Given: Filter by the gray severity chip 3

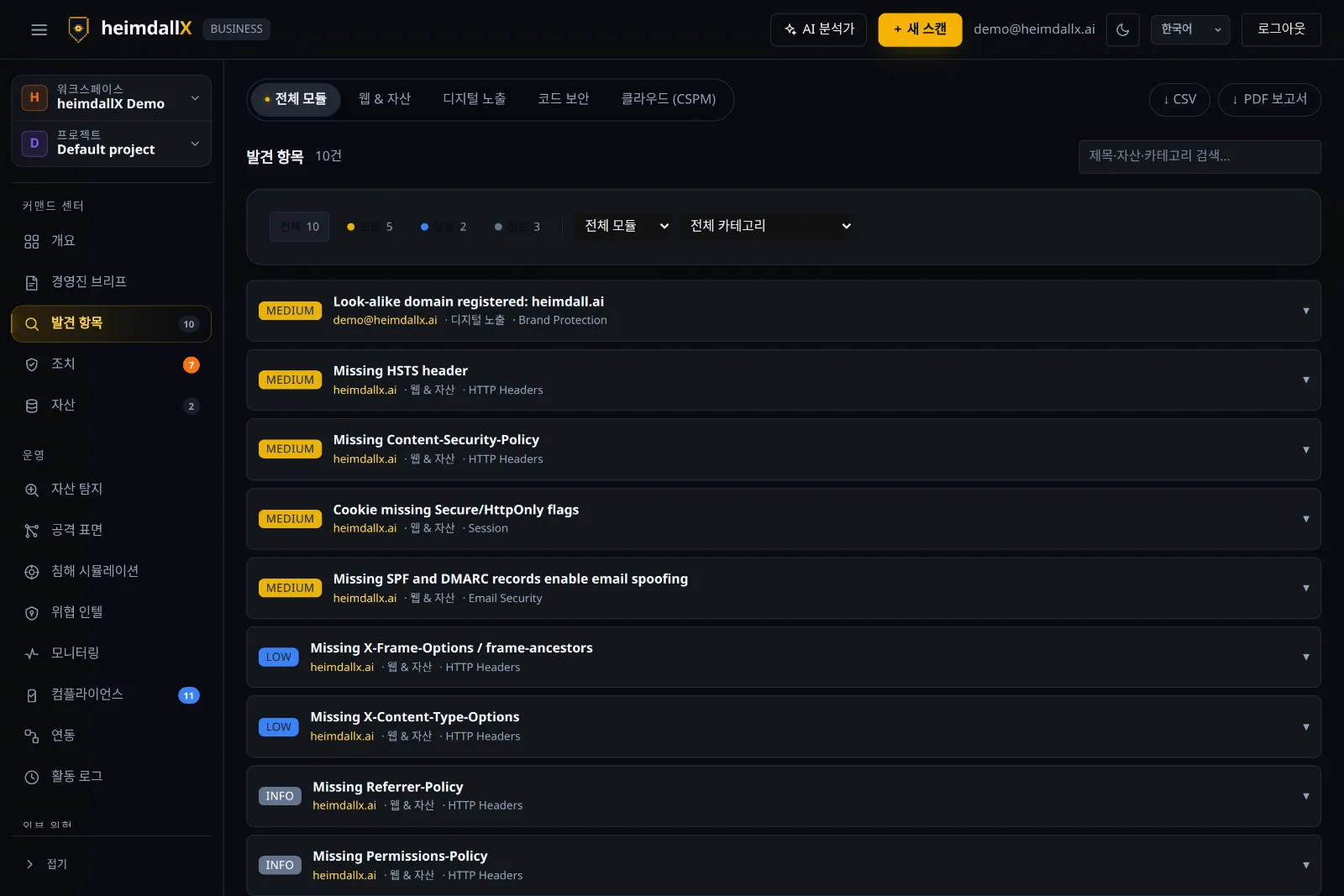Looking at the screenshot, I should (517, 227).
